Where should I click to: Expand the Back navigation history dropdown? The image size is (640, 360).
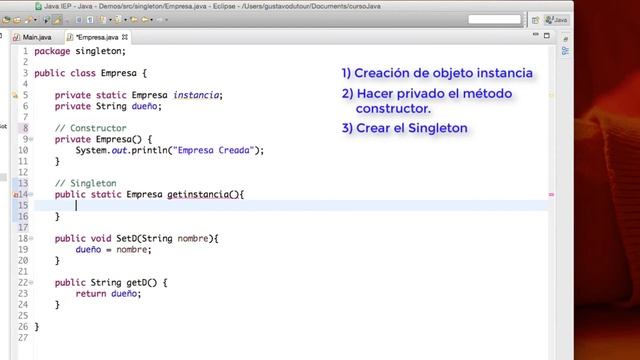[x=151, y=20]
